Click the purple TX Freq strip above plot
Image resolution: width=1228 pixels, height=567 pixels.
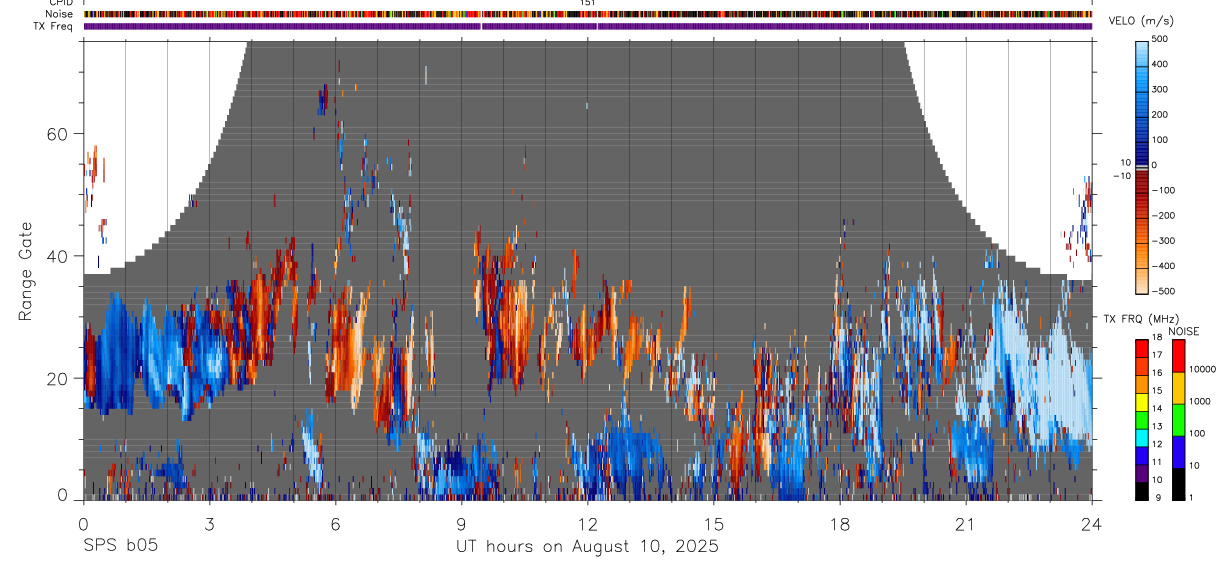[x=588, y=26]
